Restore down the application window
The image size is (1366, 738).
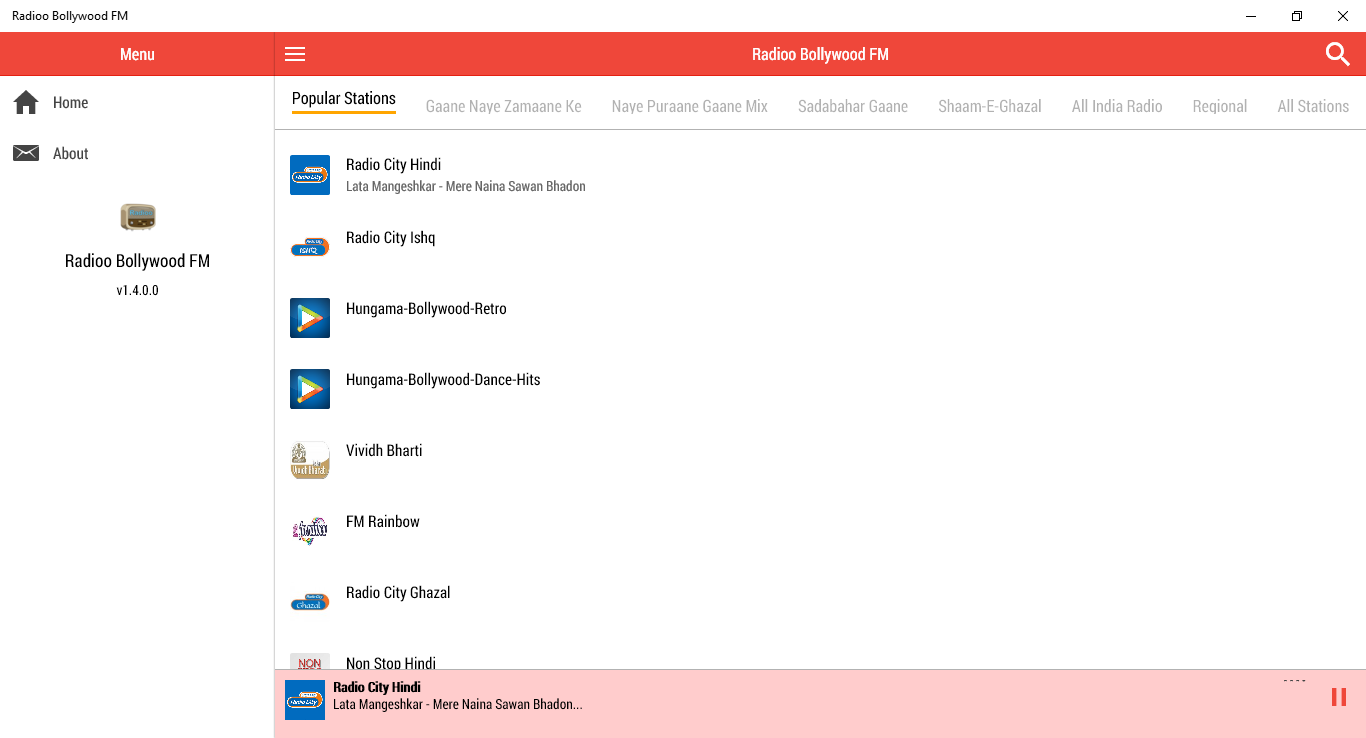pyautogui.click(x=1297, y=16)
